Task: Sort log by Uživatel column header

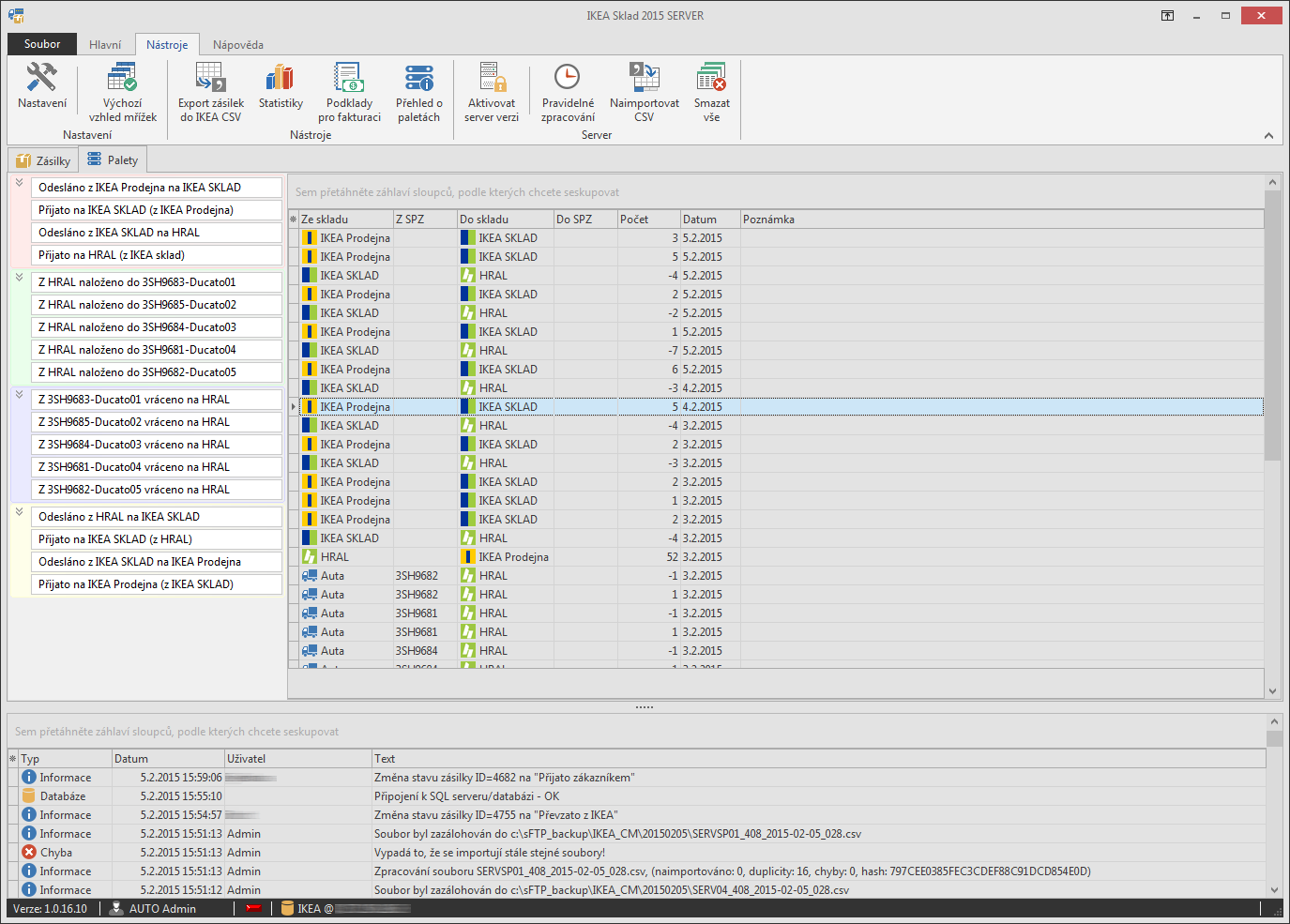Action: [x=298, y=759]
